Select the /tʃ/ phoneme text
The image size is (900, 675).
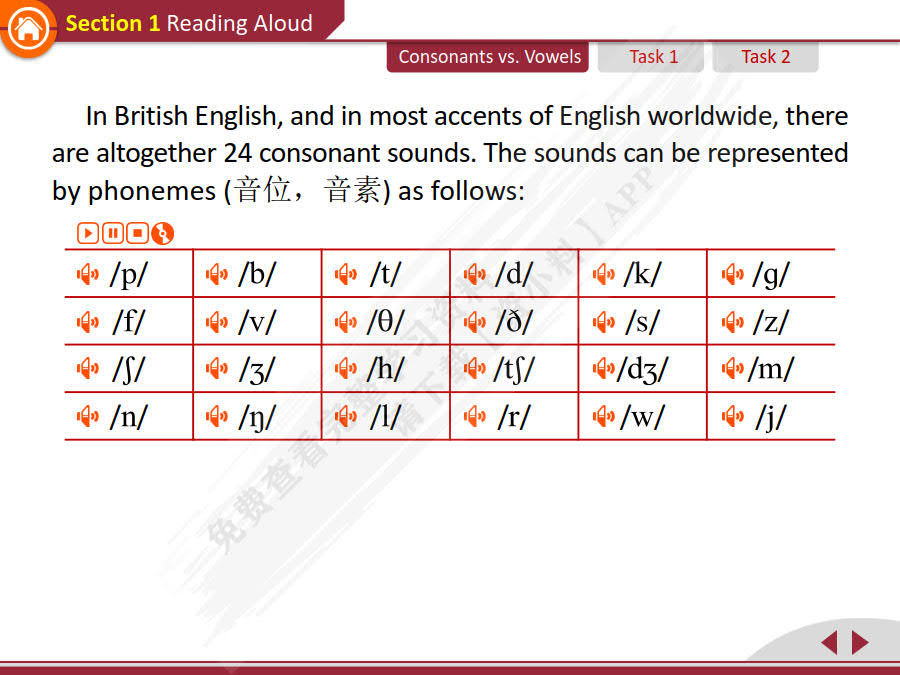(x=514, y=370)
